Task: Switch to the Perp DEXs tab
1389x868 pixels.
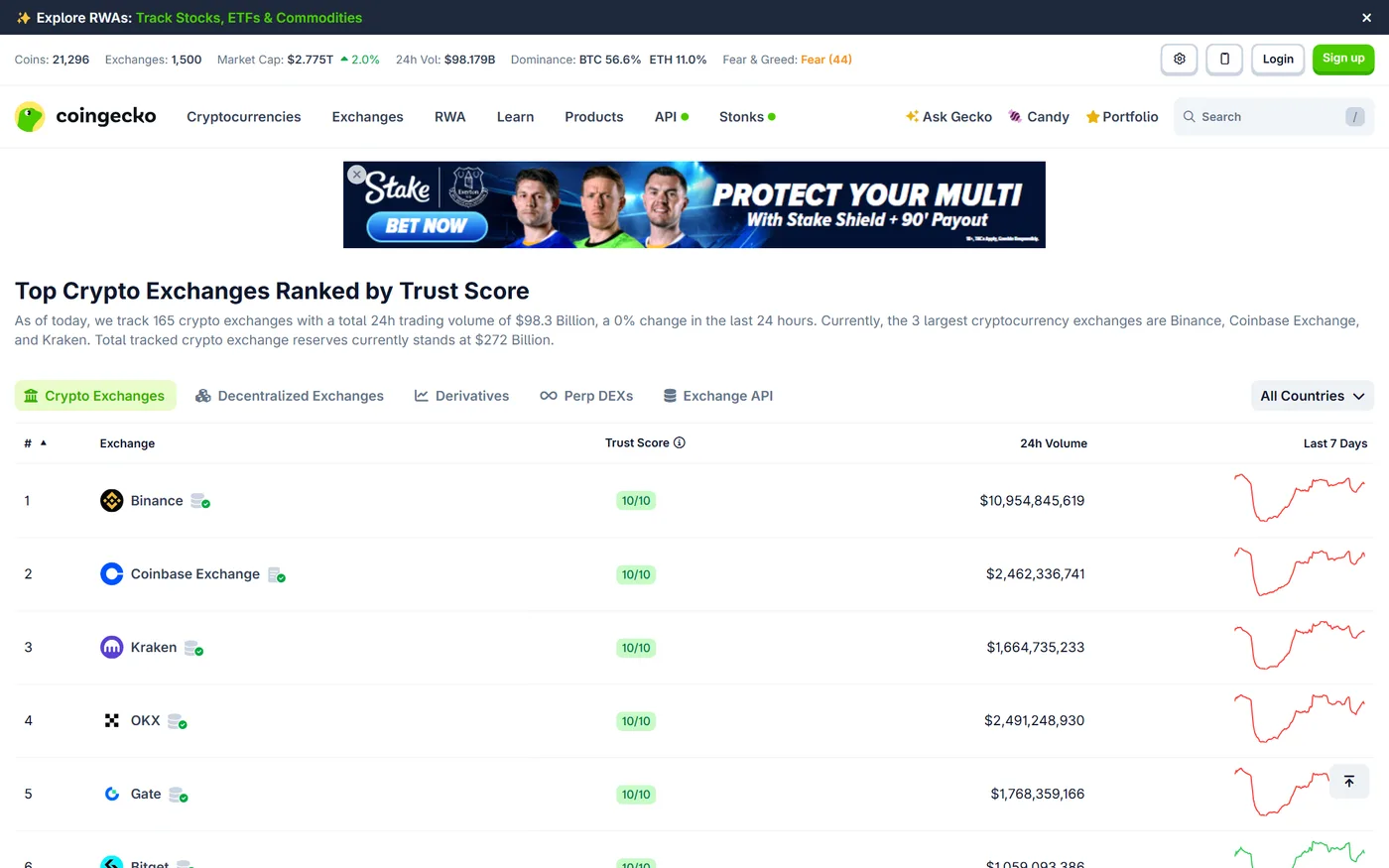Action: pos(586,396)
